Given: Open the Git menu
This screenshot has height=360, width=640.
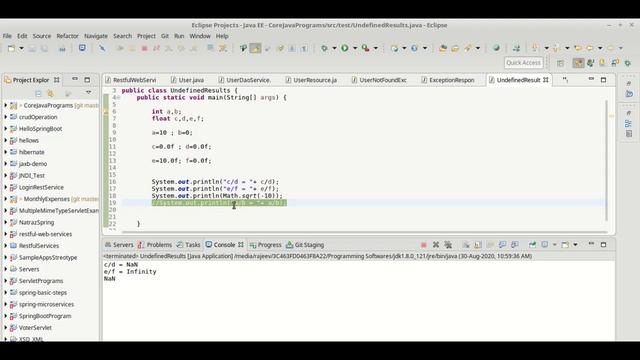Looking at the screenshot, I should coord(165,36).
